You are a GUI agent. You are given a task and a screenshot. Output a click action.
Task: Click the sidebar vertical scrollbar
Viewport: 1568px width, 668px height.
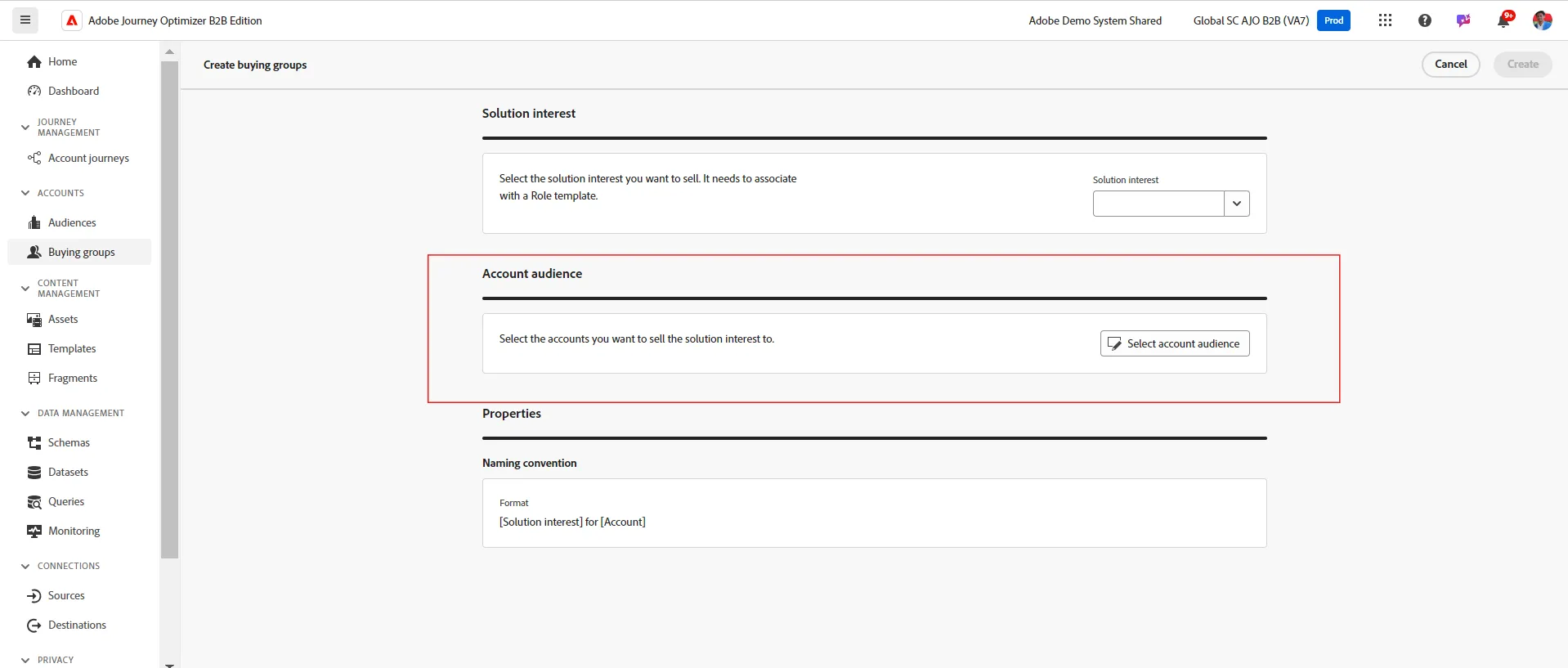click(169, 309)
